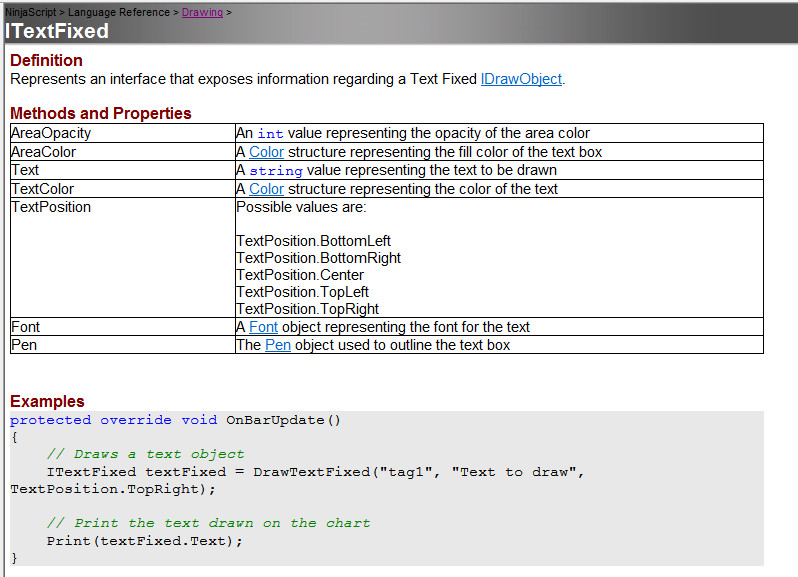The width and height of the screenshot is (798, 577).
Task: Select the AreaOpacity property cell
Action: (123, 133)
